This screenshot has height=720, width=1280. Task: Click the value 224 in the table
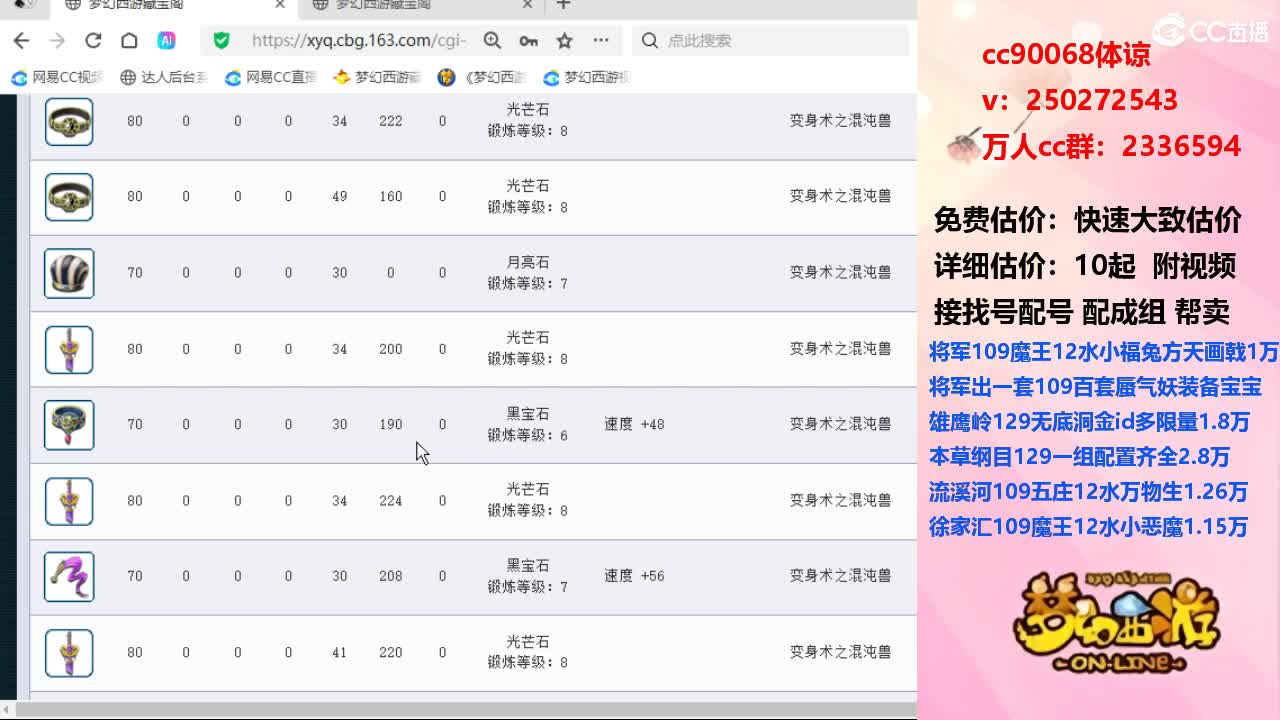[x=390, y=501]
